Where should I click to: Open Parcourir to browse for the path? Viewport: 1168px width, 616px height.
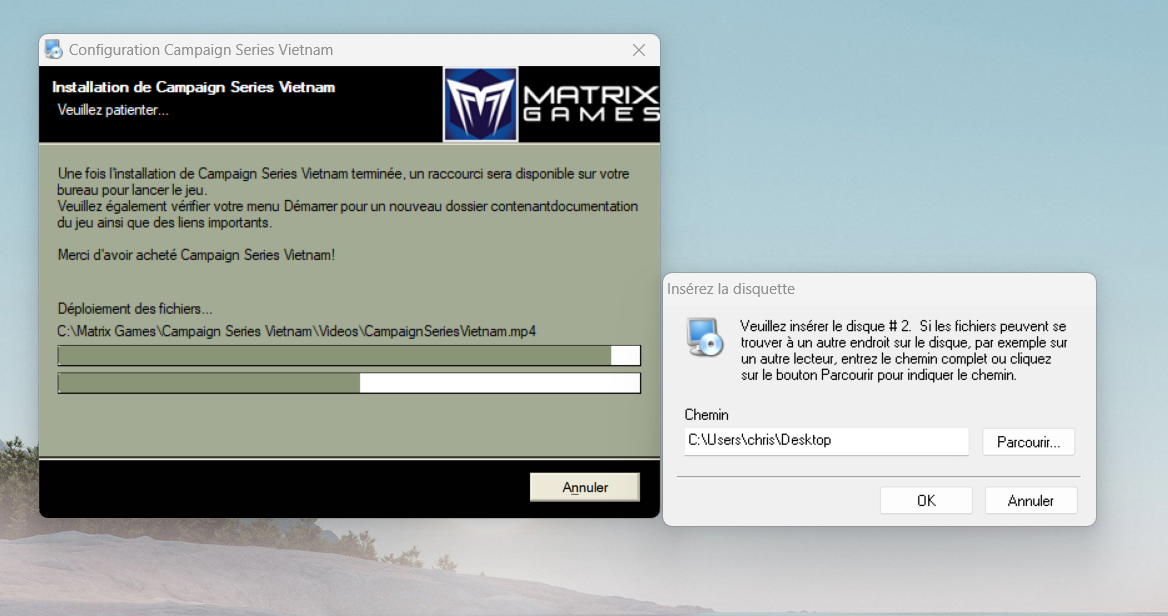point(1028,442)
